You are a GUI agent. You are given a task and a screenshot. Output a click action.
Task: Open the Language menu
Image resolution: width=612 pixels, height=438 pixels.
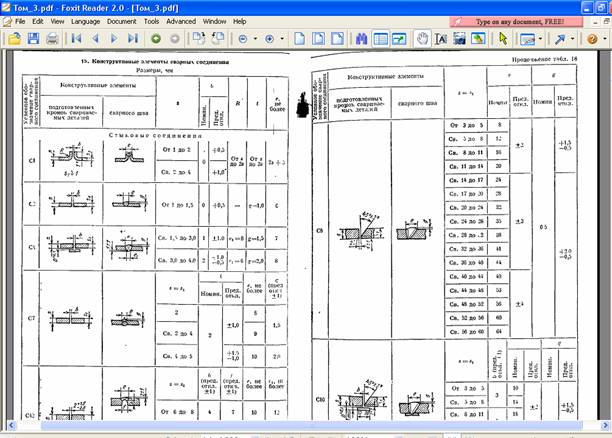pyautogui.click(x=85, y=20)
